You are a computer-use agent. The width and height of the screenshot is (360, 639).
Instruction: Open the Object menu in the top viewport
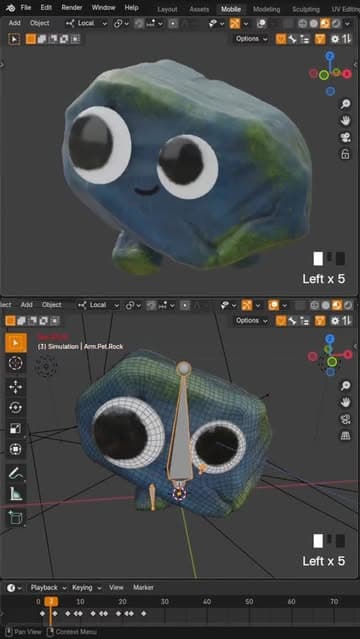click(40, 23)
